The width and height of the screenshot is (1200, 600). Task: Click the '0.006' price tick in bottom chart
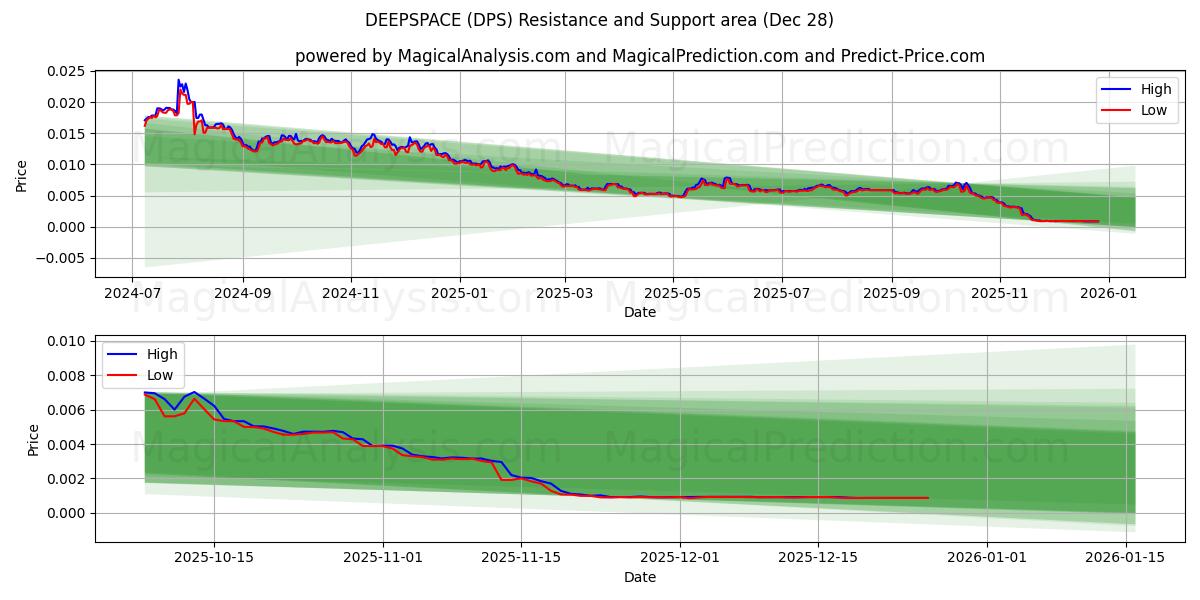pyautogui.click(x=68, y=411)
